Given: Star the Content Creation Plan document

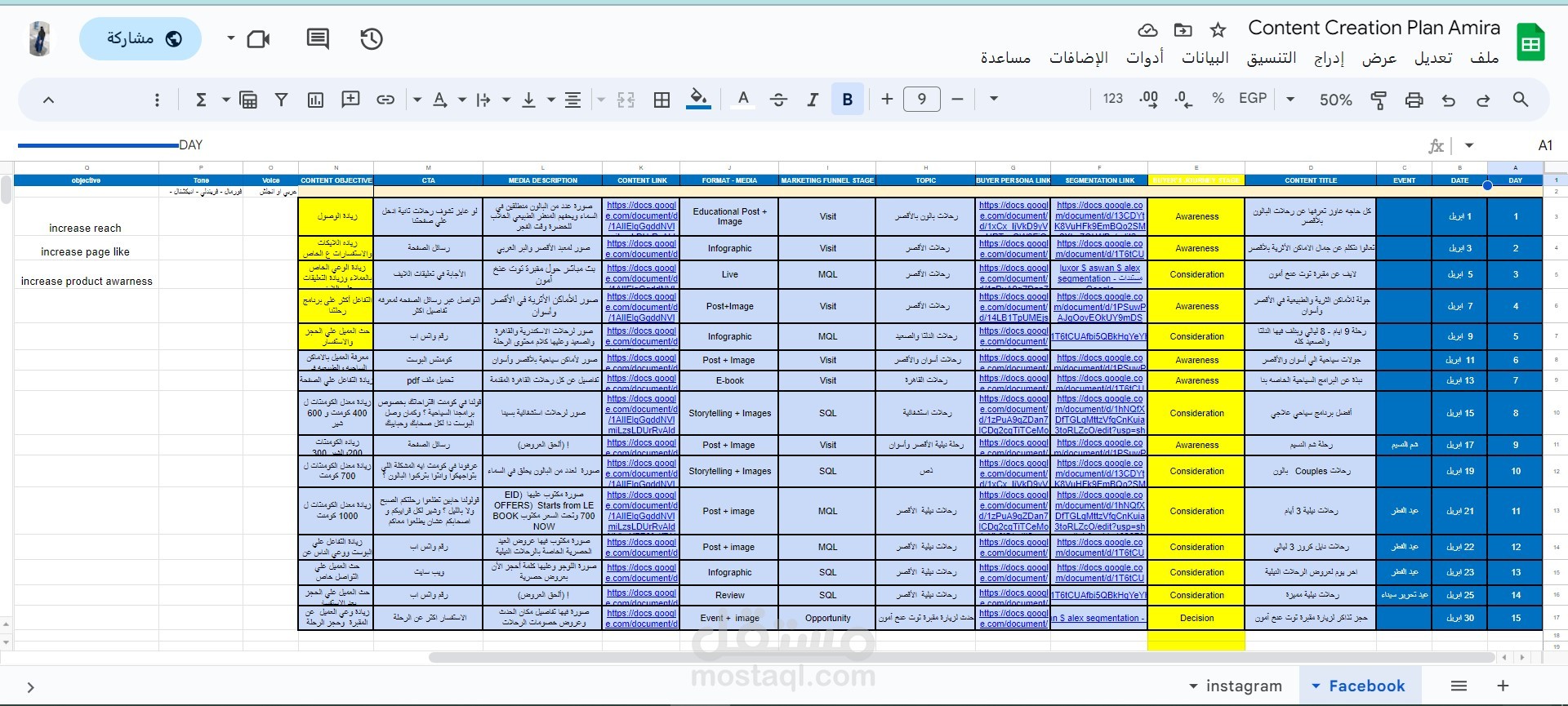Looking at the screenshot, I should [1218, 30].
